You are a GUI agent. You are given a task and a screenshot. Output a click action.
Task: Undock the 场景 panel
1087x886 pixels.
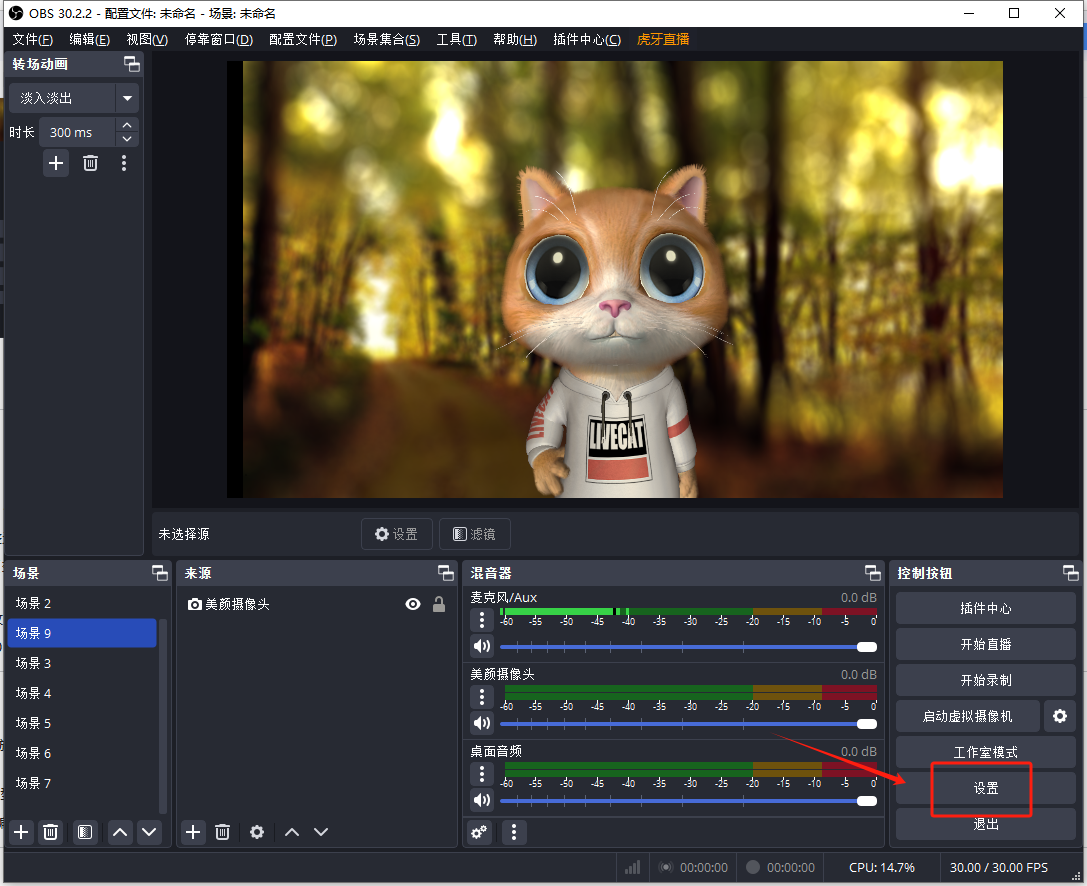coord(159,573)
